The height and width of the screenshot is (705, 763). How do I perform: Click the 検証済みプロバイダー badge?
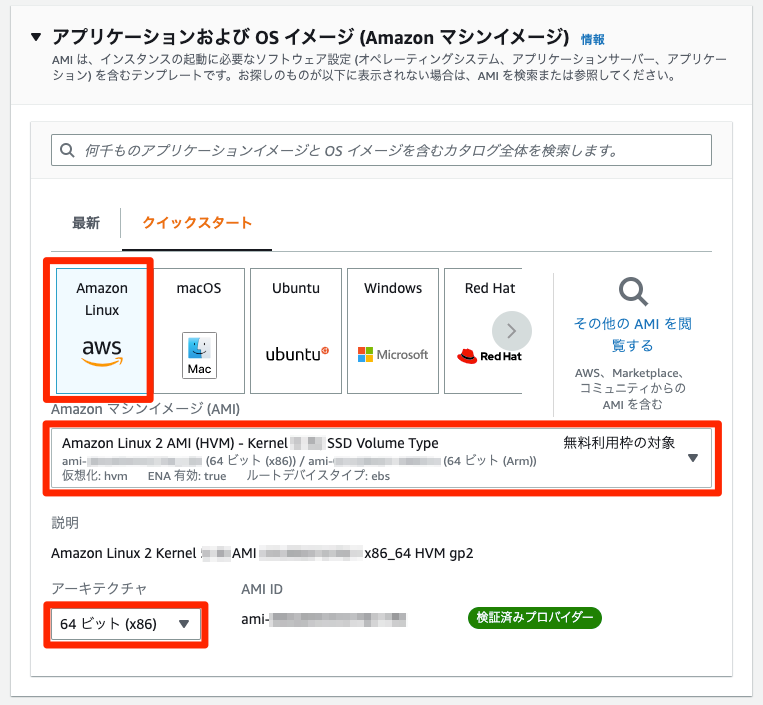click(x=535, y=617)
